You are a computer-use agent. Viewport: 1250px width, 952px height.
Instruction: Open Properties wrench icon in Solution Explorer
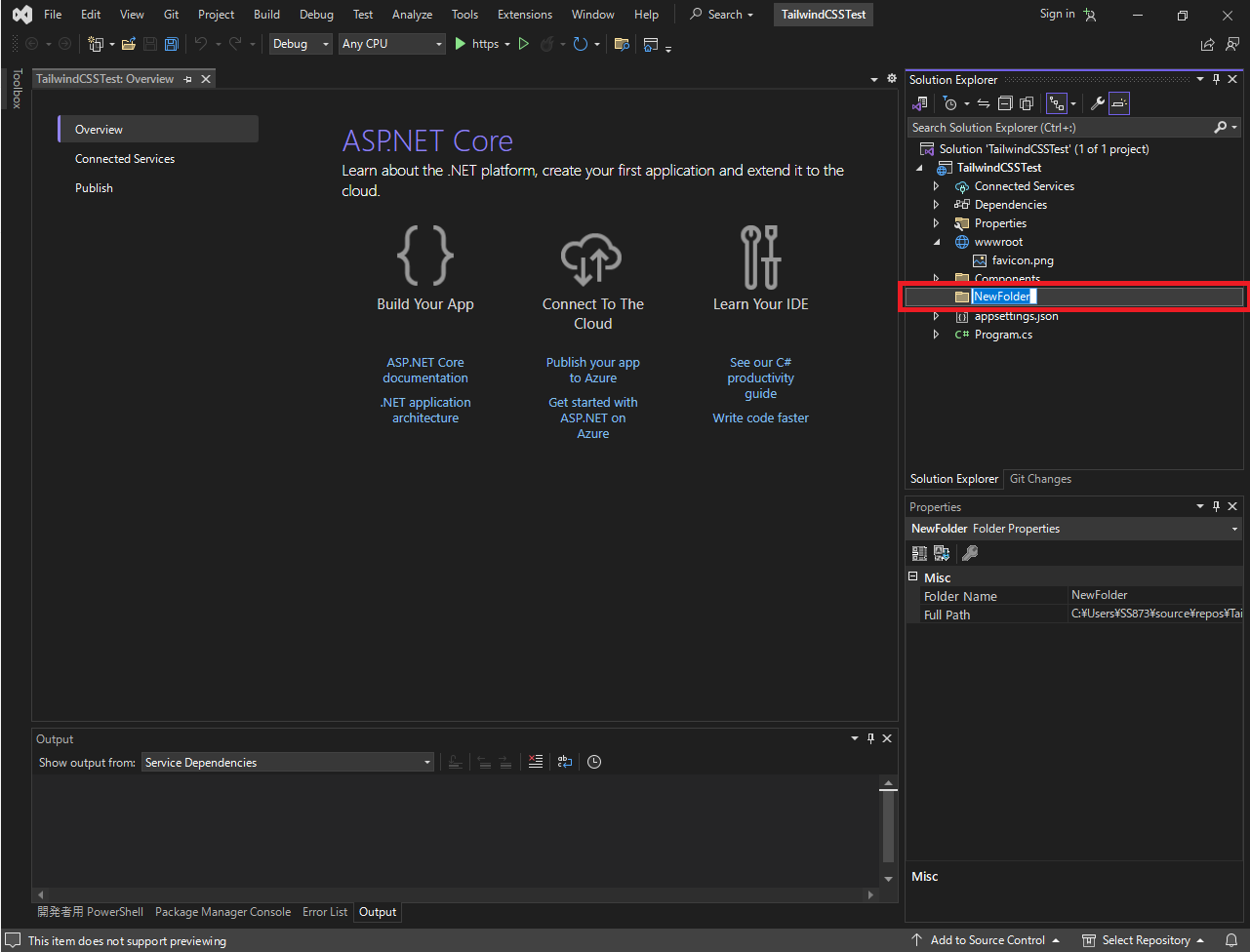click(x=1097, y=103)
